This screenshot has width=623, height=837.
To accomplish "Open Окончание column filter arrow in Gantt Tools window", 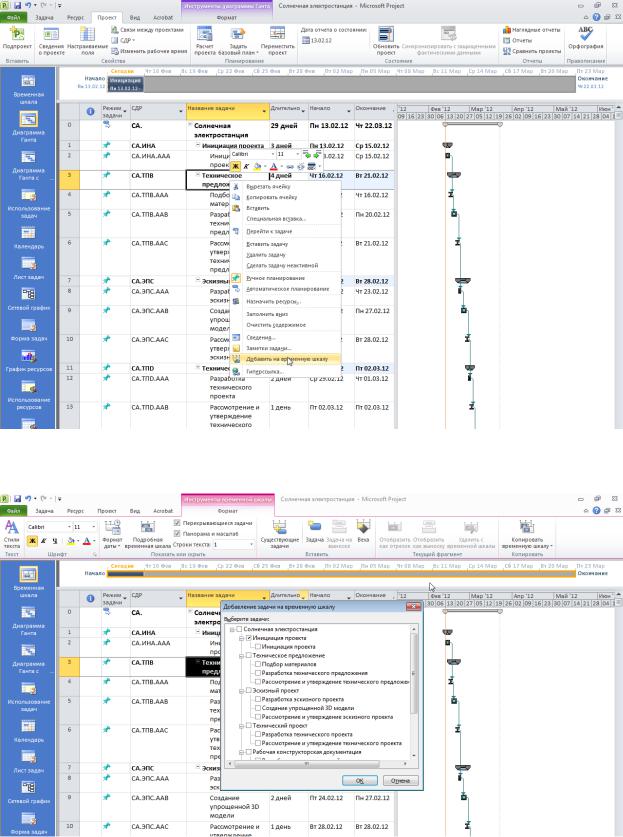I will 391,112.
